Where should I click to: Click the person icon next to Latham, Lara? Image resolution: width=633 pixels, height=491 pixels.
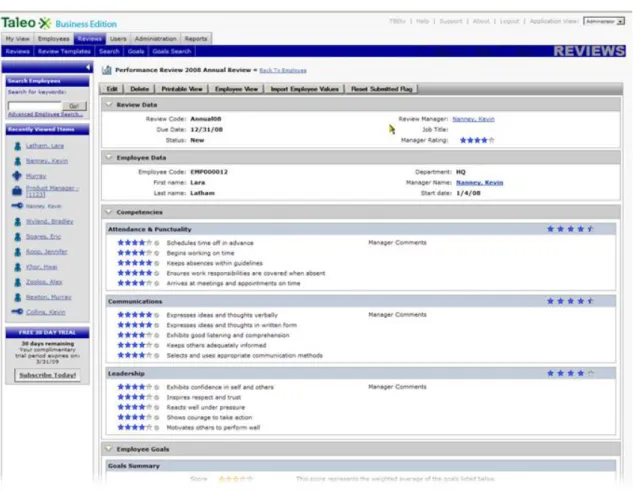click(x=17, y=146)
